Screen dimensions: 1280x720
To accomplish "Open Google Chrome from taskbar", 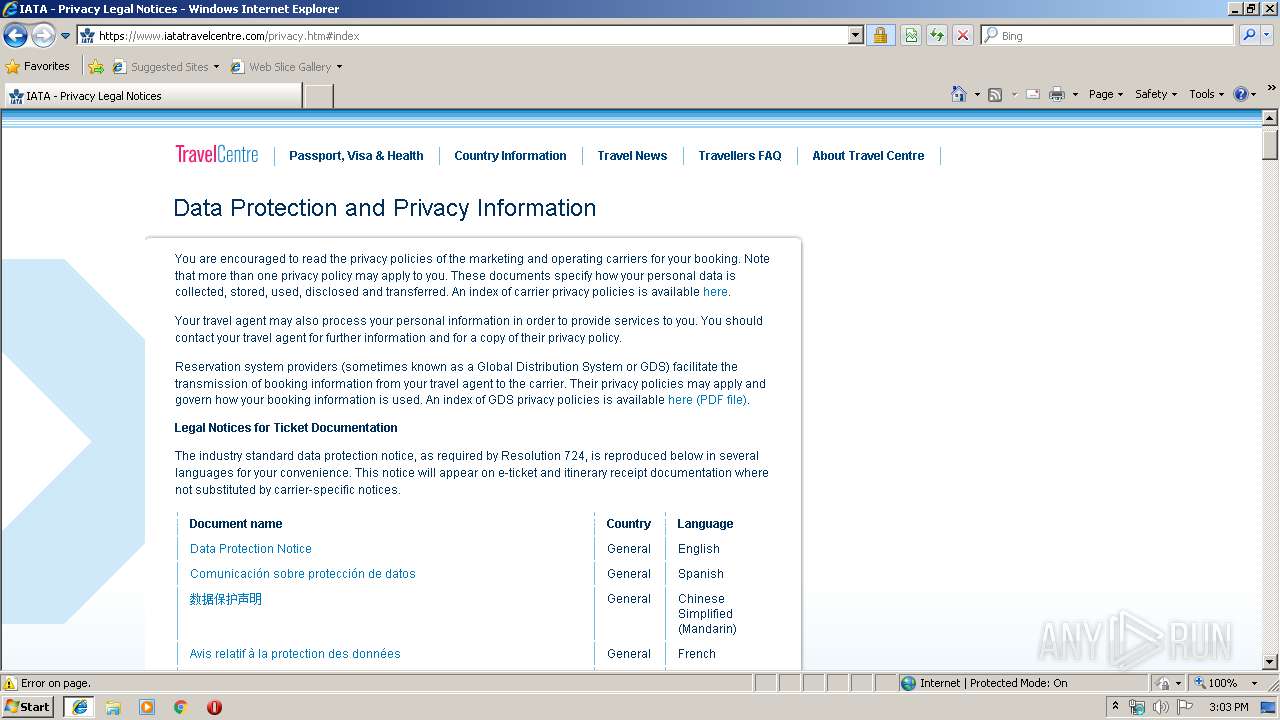I will tap(181, 707).
